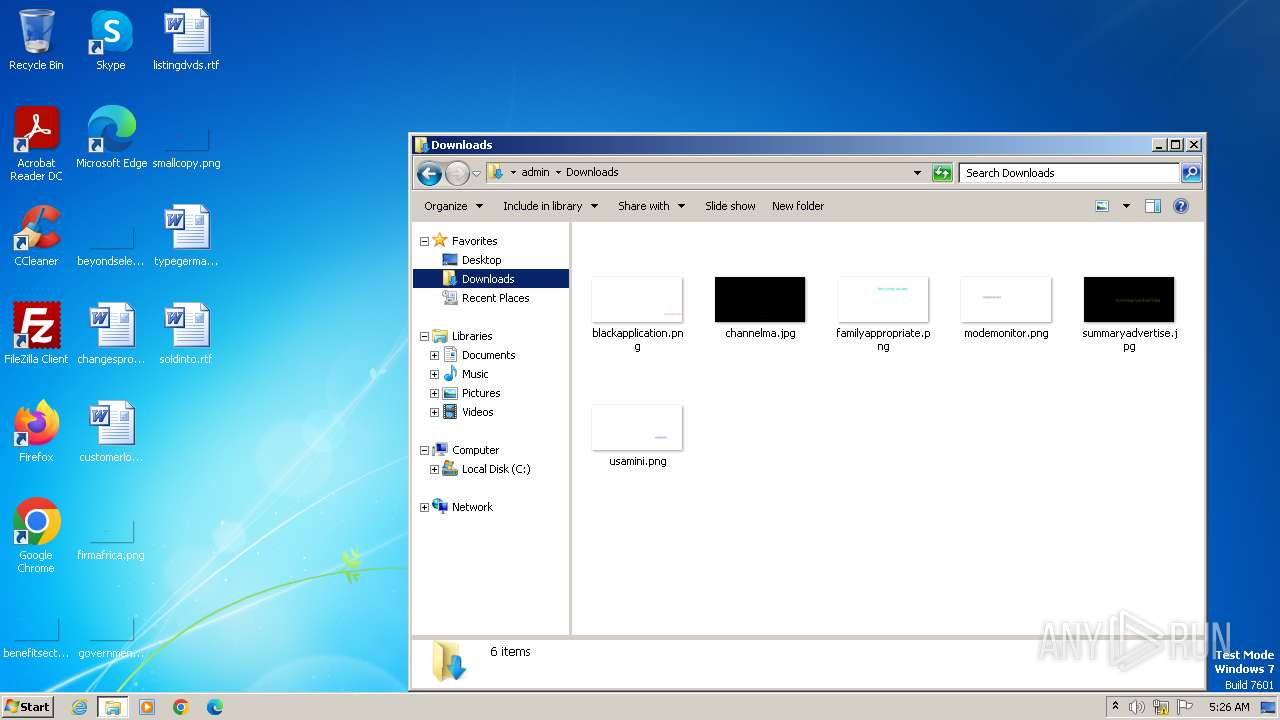
Task: Open Explorer help question mark icon
Action: (x=1181, y=206)
